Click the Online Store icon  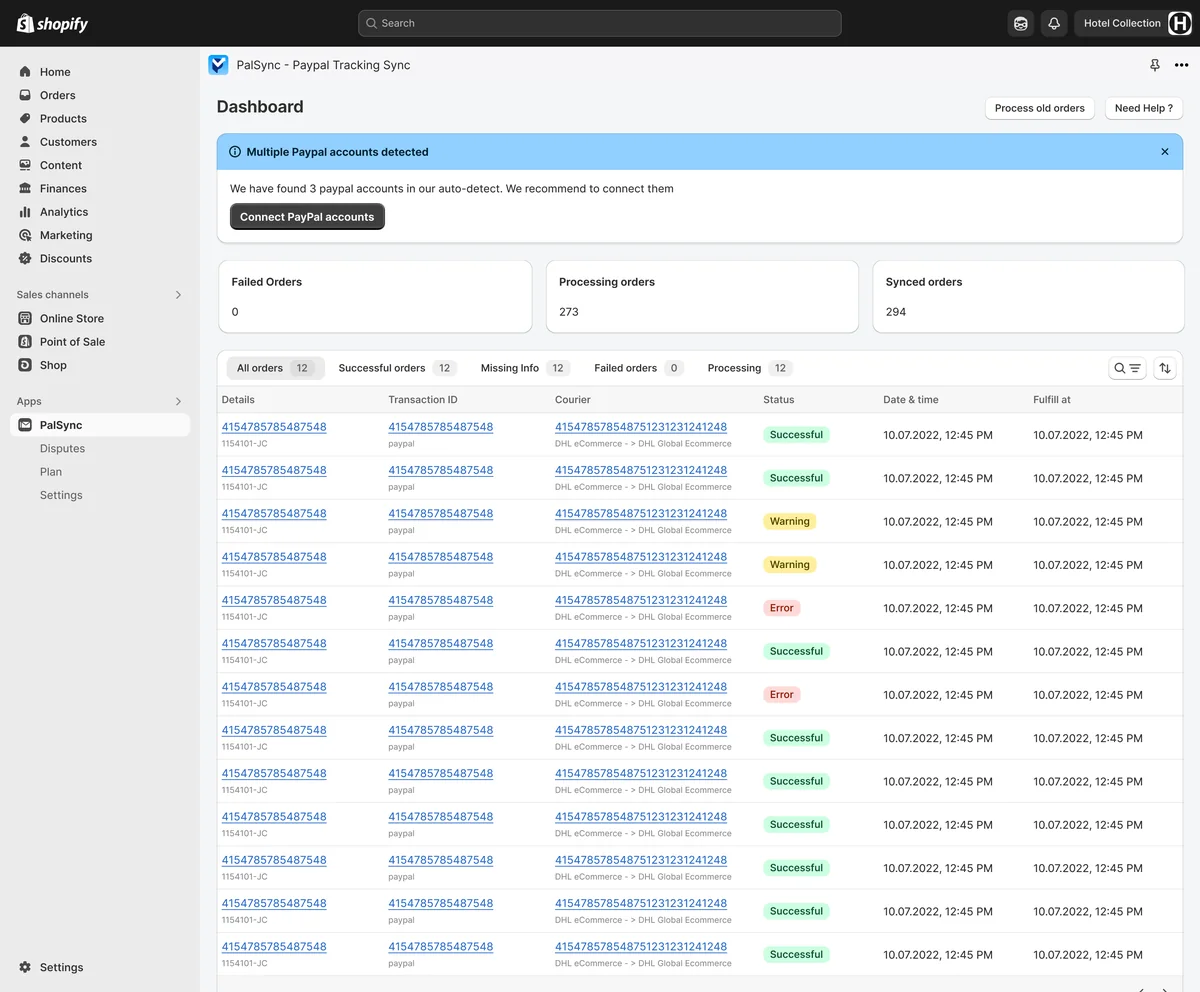25,318
